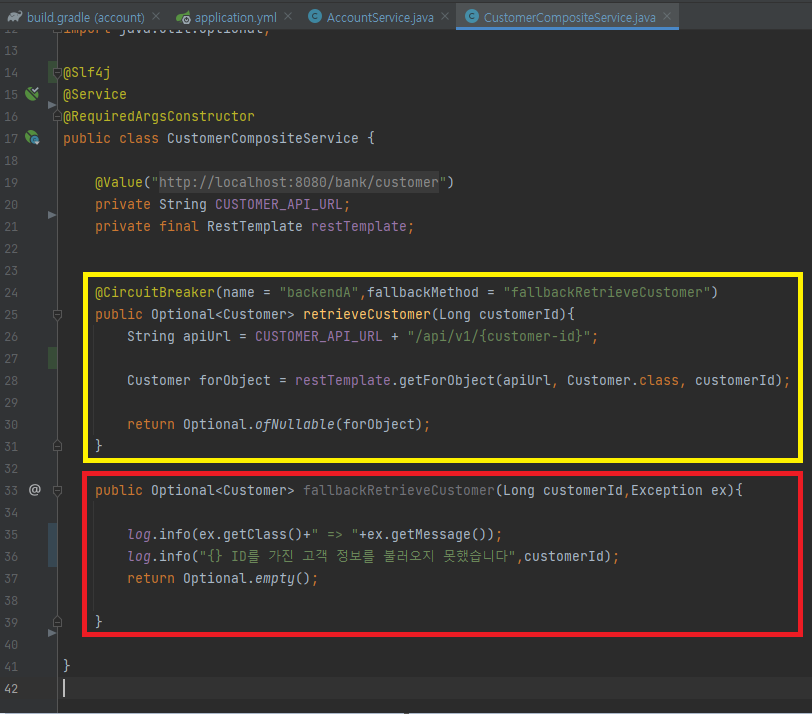This screenshot has width=812, height=714.
Task: Close the application.yml tab
Action: (288, 17)
